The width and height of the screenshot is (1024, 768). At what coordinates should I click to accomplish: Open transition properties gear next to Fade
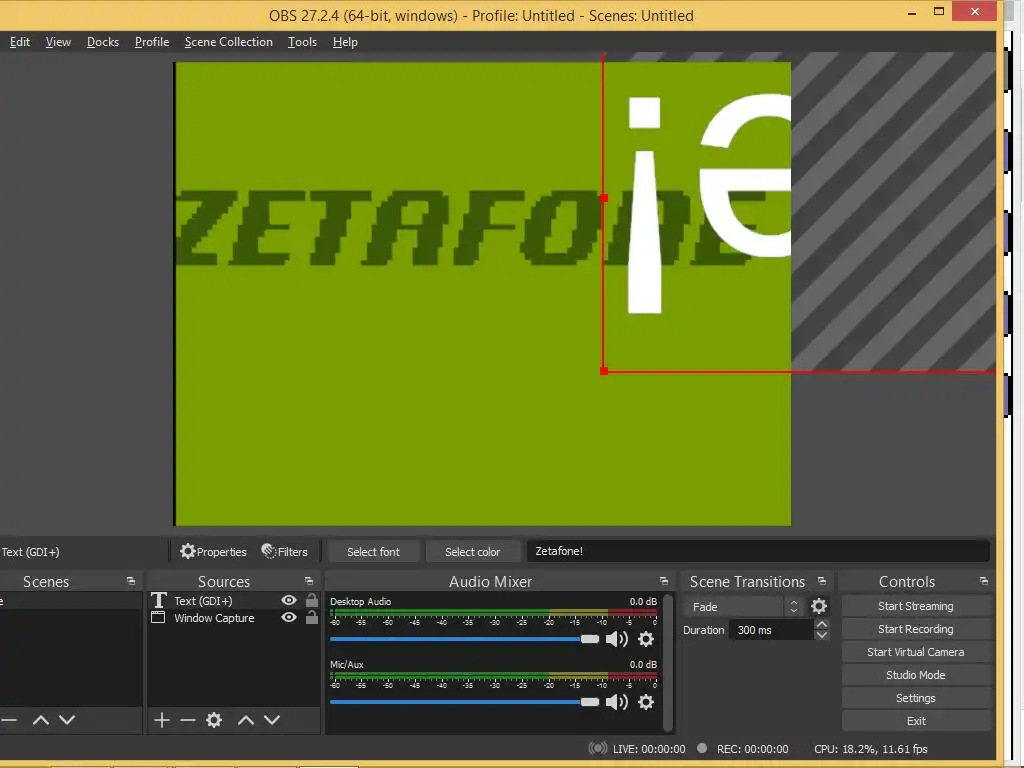click(x=819, y=606)
